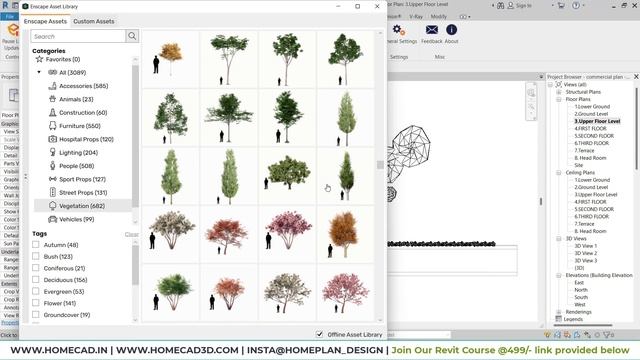Select the tall orange autumn tree thumbnail
This screenshot has width=640, height=360.
click(x=345, y=234)
